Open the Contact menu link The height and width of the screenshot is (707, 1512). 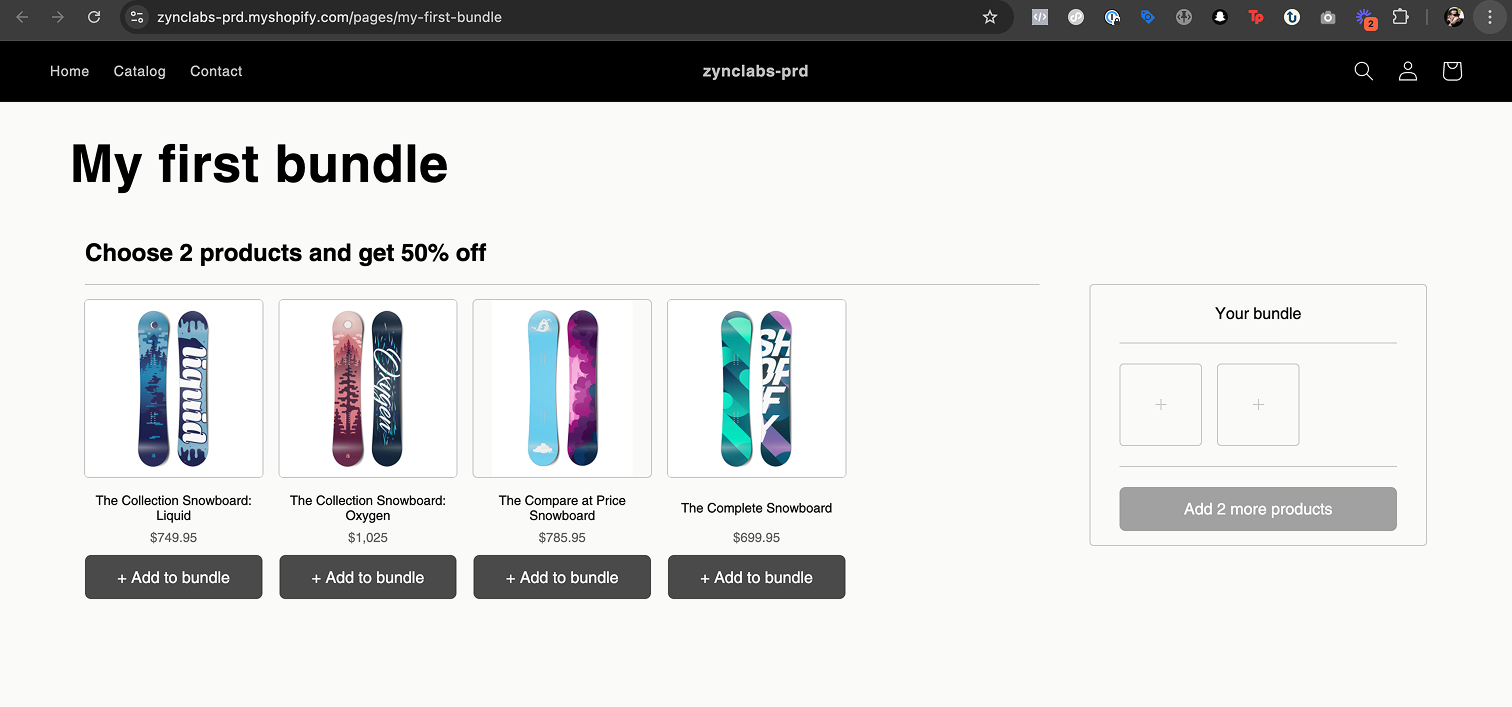pos(216,71)
